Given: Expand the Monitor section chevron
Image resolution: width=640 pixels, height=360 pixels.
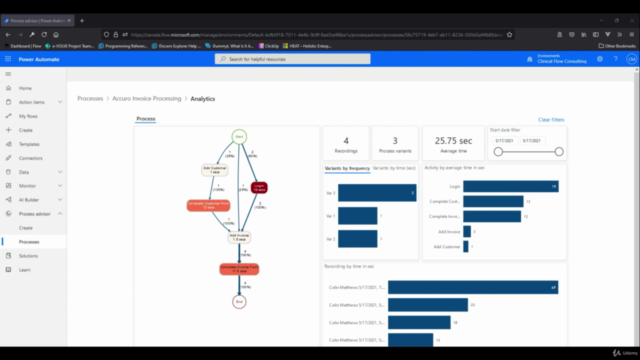Looking at the screenshot, I should (60, 186).
